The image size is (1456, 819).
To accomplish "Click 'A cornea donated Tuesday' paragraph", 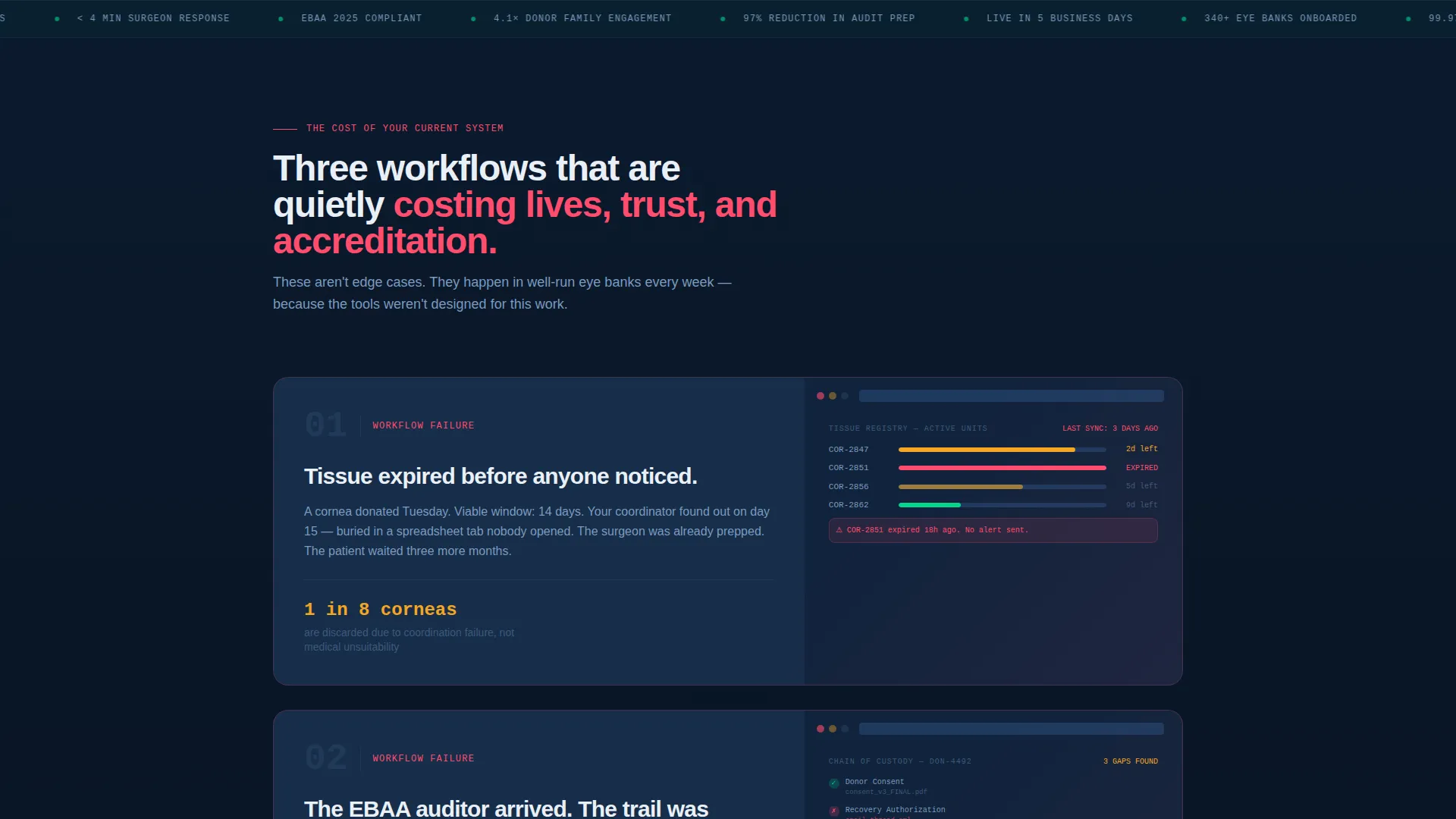I will tap(537, 532).
